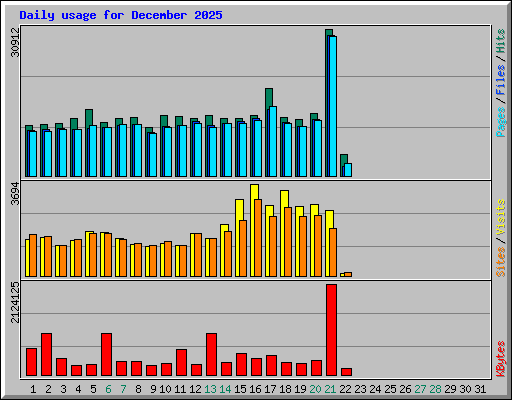Click day label 29 on the x-axis
512x400 pixels.
click(450, 389)
